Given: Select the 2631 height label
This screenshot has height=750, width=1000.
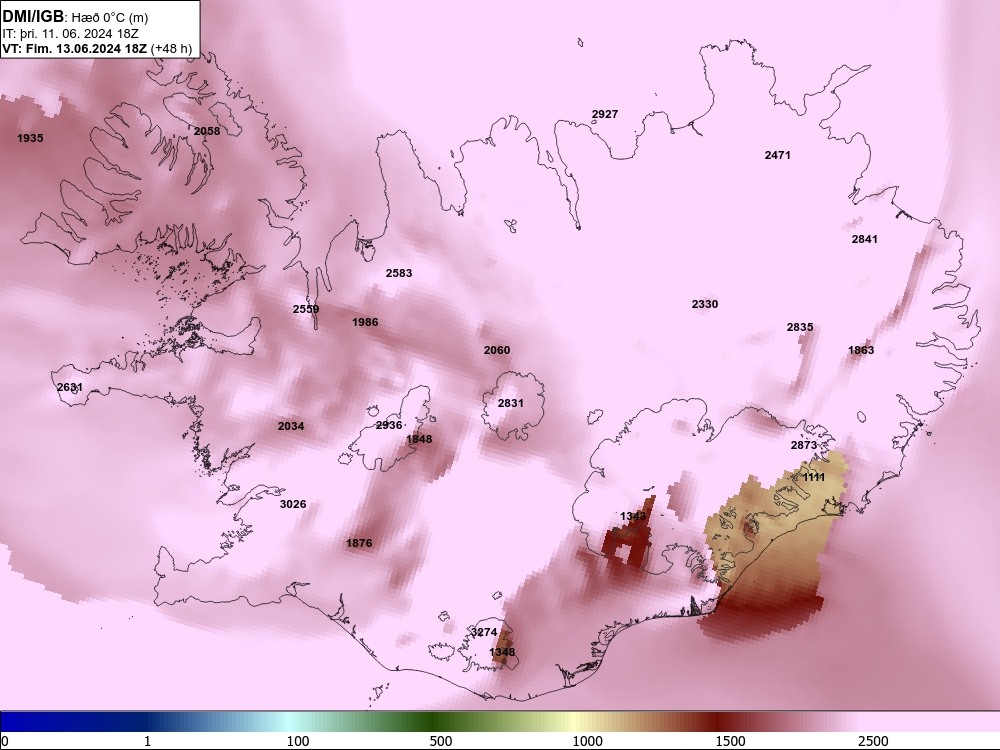Looking at the screenshot, I should pyautogui.click(x=70, y=387).
